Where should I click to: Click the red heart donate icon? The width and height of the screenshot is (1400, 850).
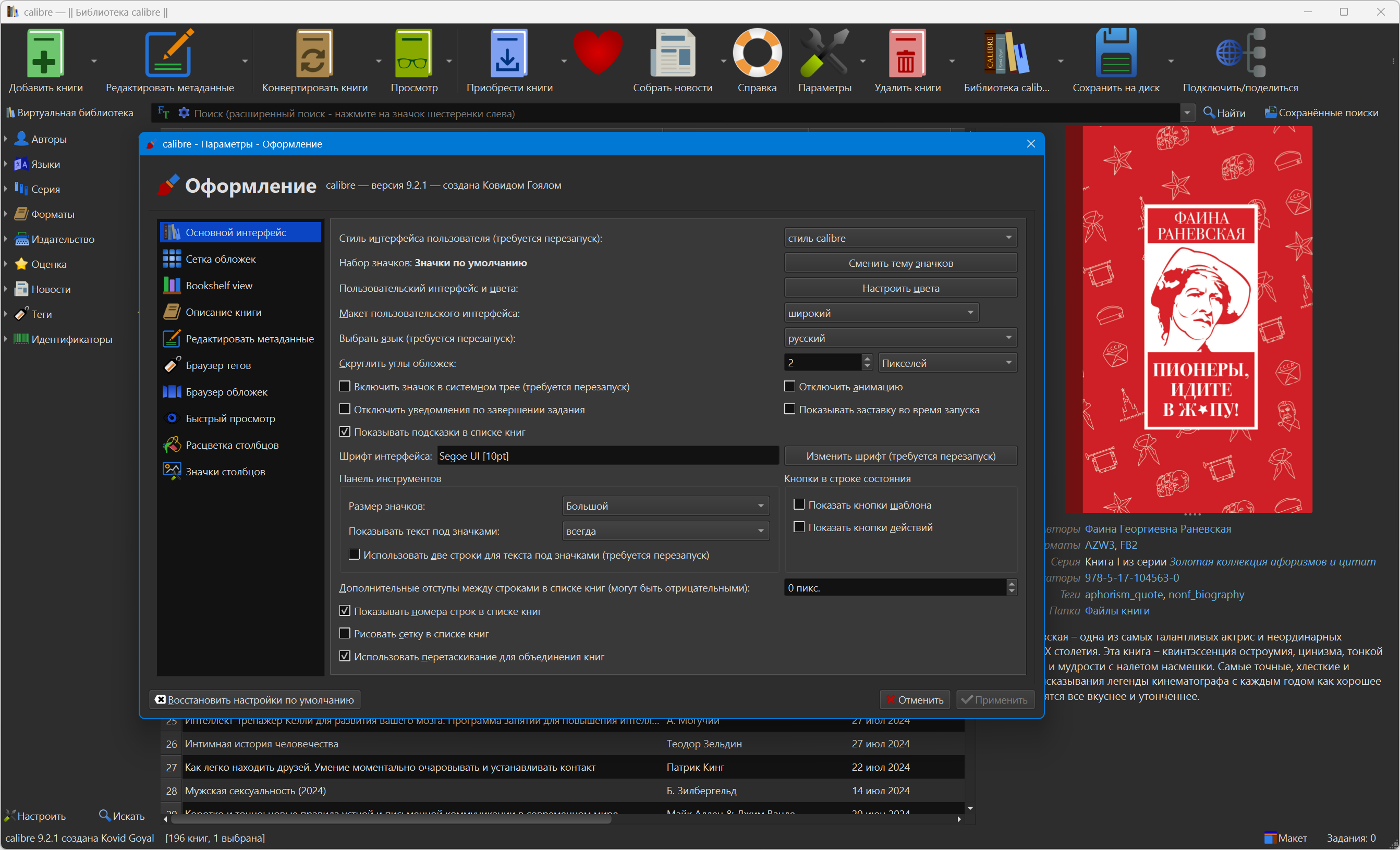coord(597,52)
